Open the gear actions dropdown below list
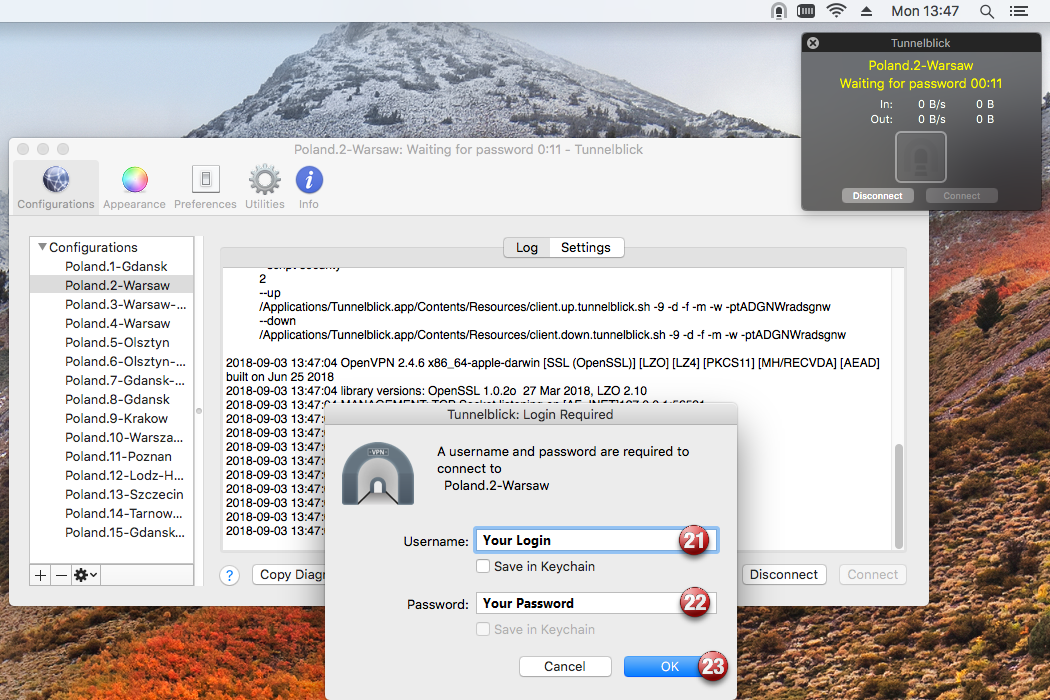Image resolution: width=1050 pixels, height=700 pixels. (x=85, y=575)
